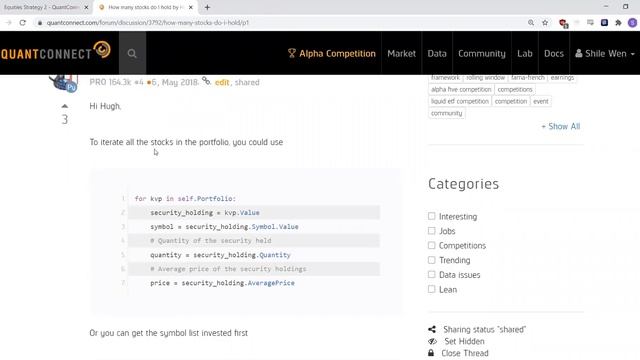Check the Jobs category box
The width and height of the screenshot is (640, 360).
[x=431, y=231]
